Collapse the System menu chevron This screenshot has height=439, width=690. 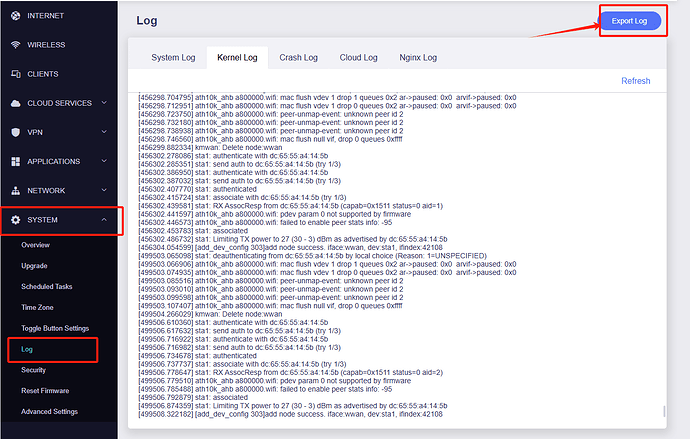pos(104,220)
